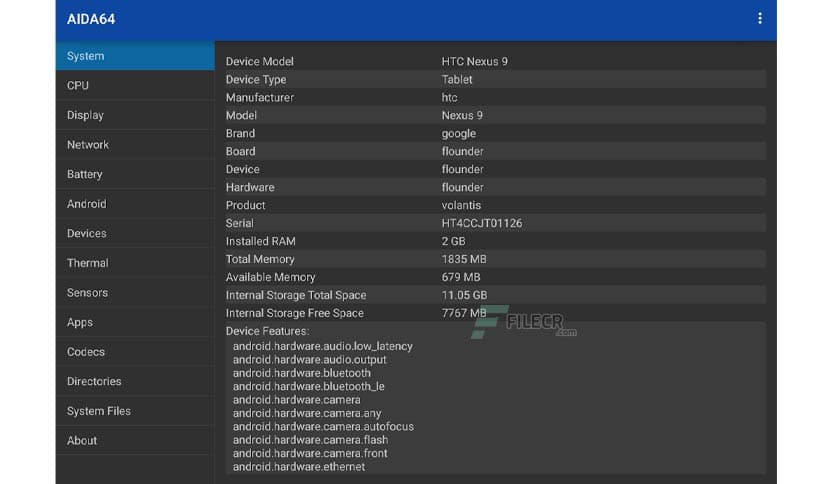Click the storage total value 11.05 GB
Screen dimensions: 836x484
(464, 295)
